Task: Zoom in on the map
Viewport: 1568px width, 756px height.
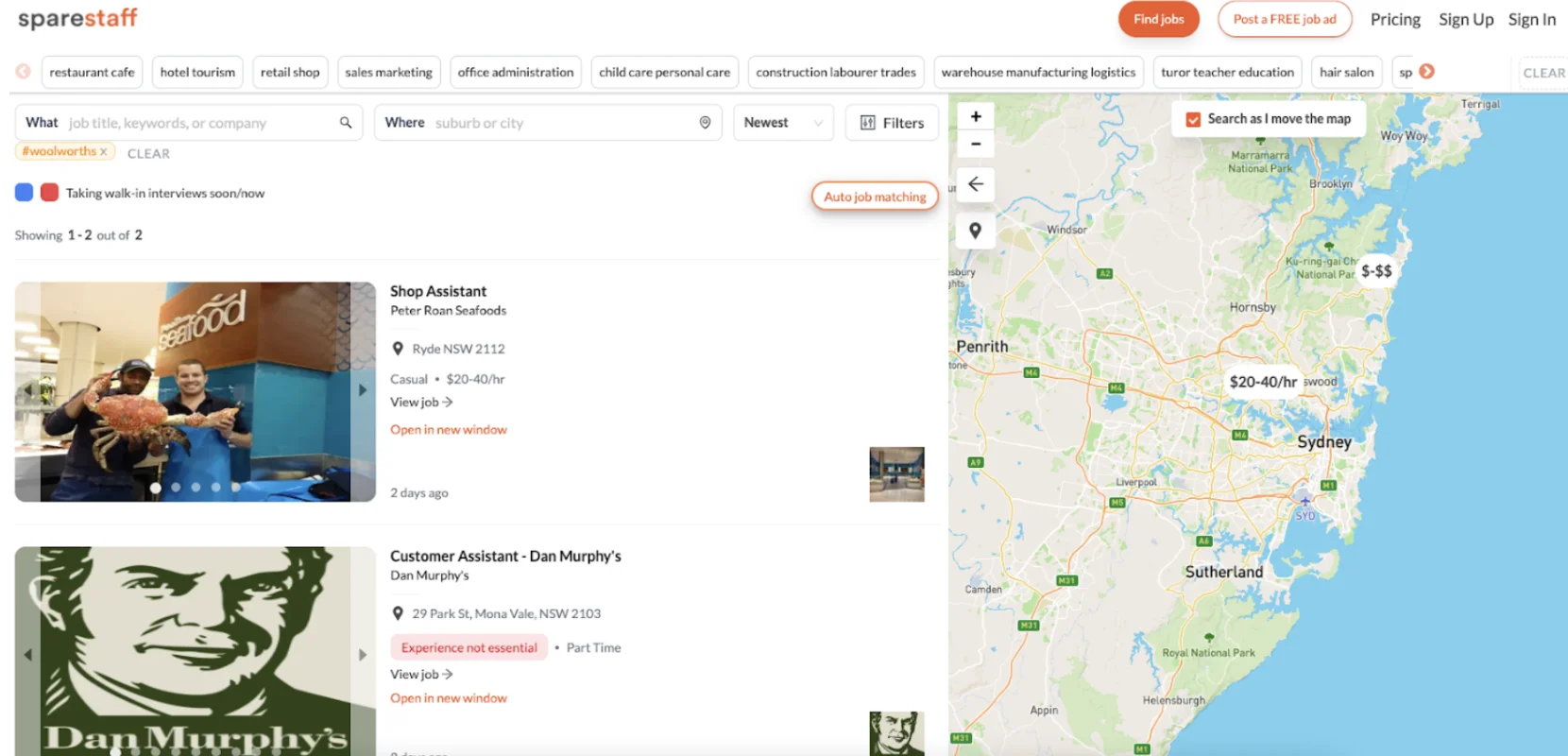Action: point(976,116)
